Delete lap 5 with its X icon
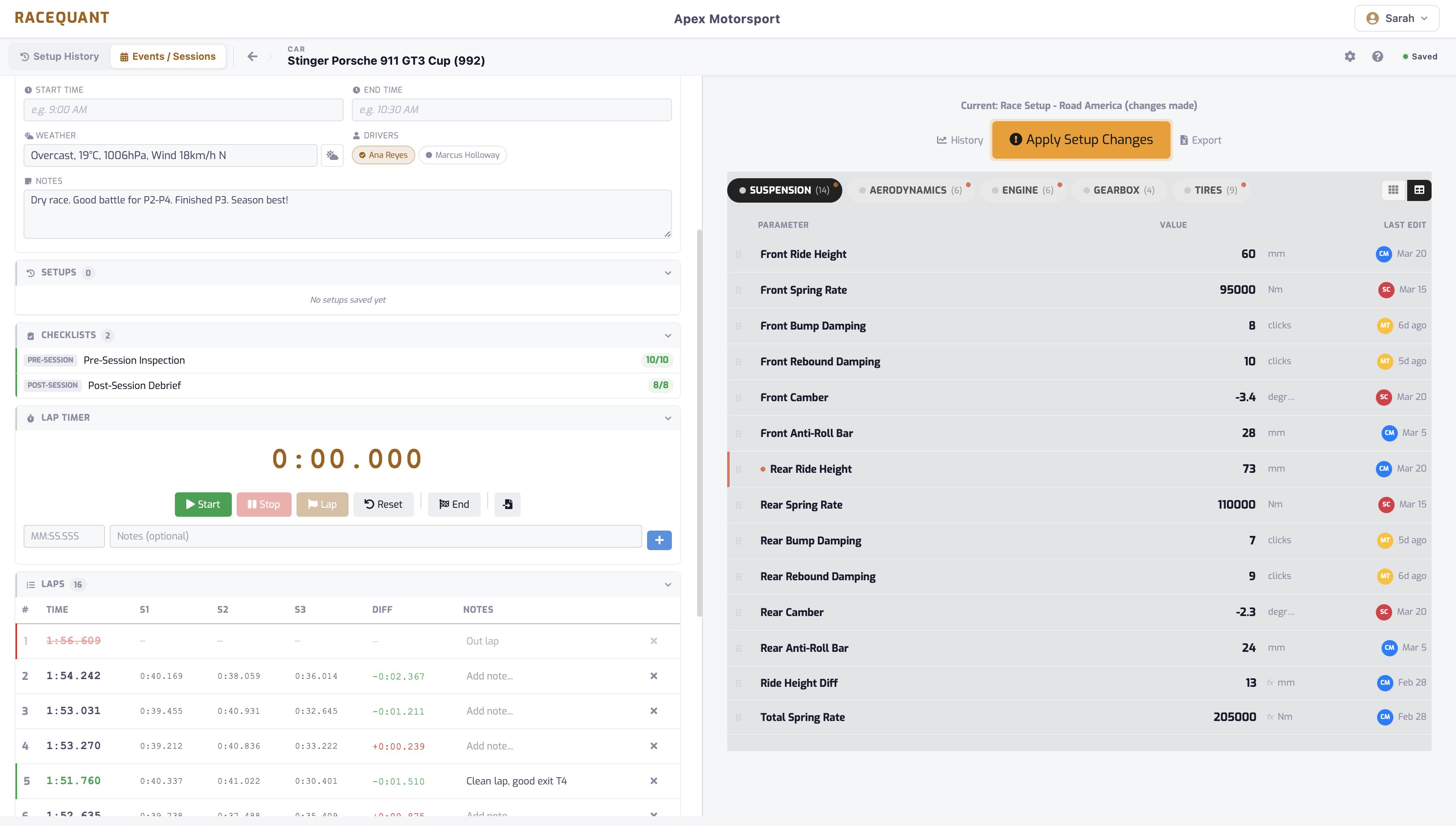This screenshot has height=826, width=1456. (654, 781)
